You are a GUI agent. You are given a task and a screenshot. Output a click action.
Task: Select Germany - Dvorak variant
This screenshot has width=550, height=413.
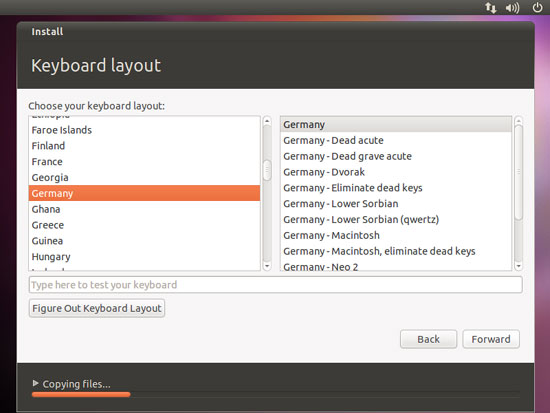pyautogui.click(x=396, y=172)
